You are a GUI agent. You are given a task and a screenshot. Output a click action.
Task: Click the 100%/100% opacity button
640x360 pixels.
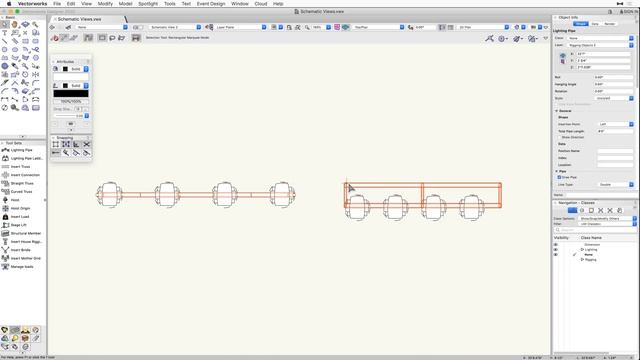(71, 101)
